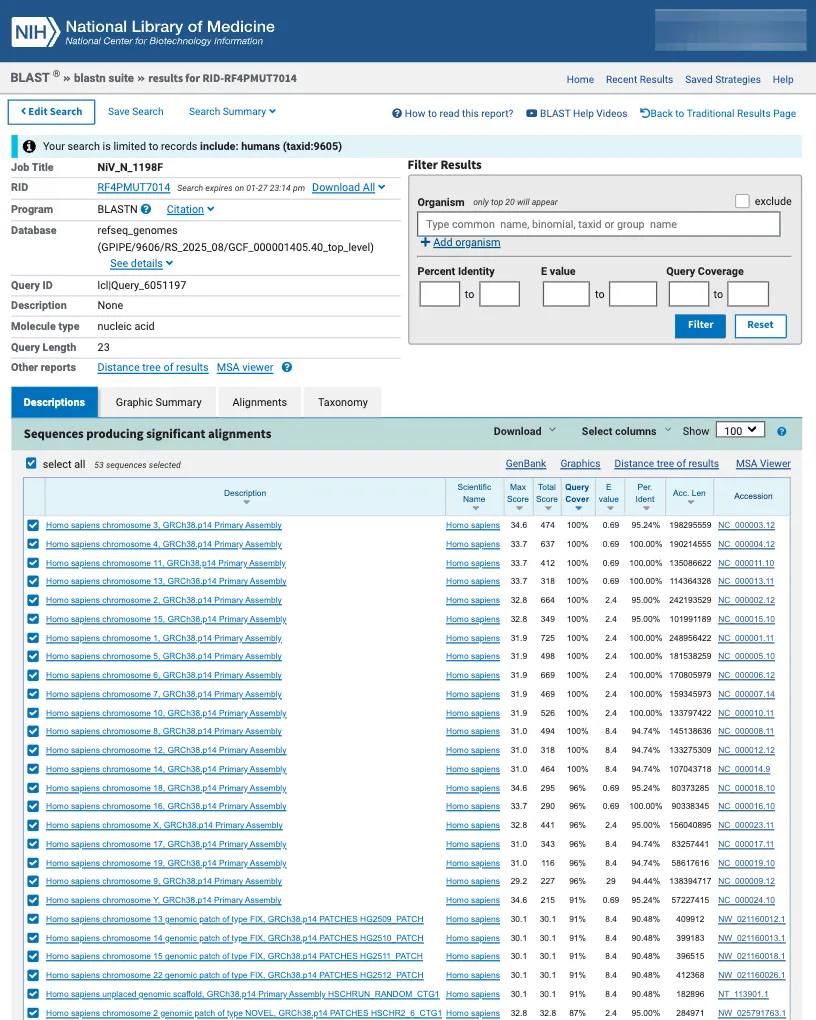
Task: Open Recent Results page
Action: (639, 79)
